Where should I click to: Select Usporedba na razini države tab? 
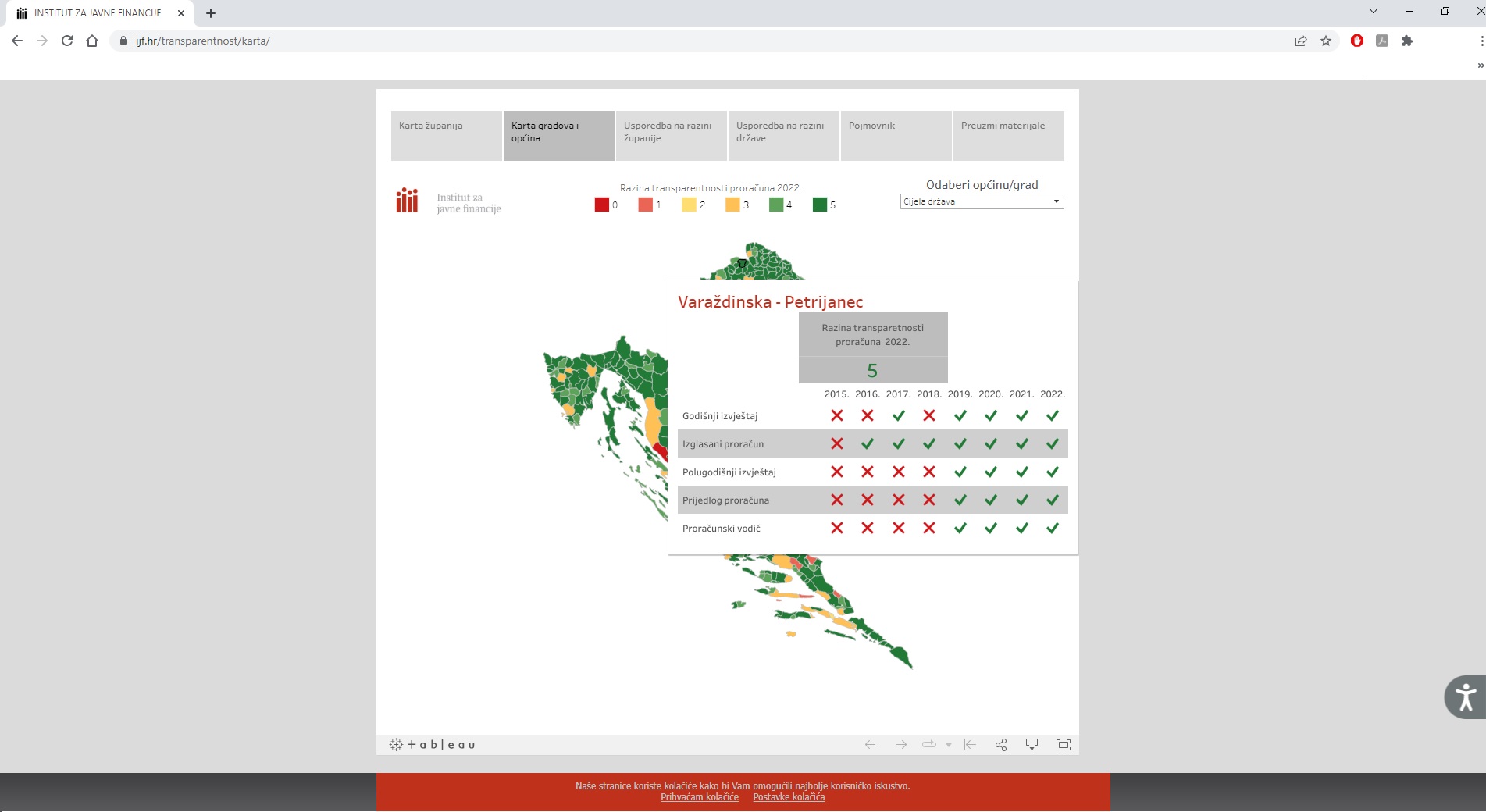(x=783, y=136)
